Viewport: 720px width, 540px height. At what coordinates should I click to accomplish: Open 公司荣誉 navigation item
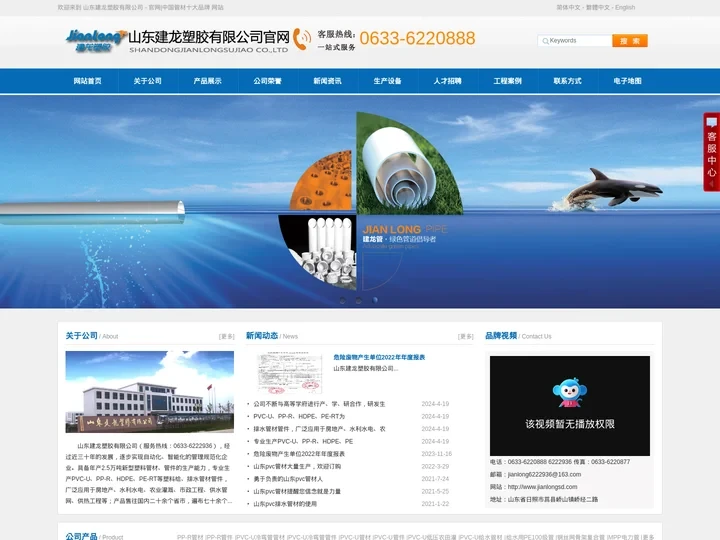pos(268,81)
